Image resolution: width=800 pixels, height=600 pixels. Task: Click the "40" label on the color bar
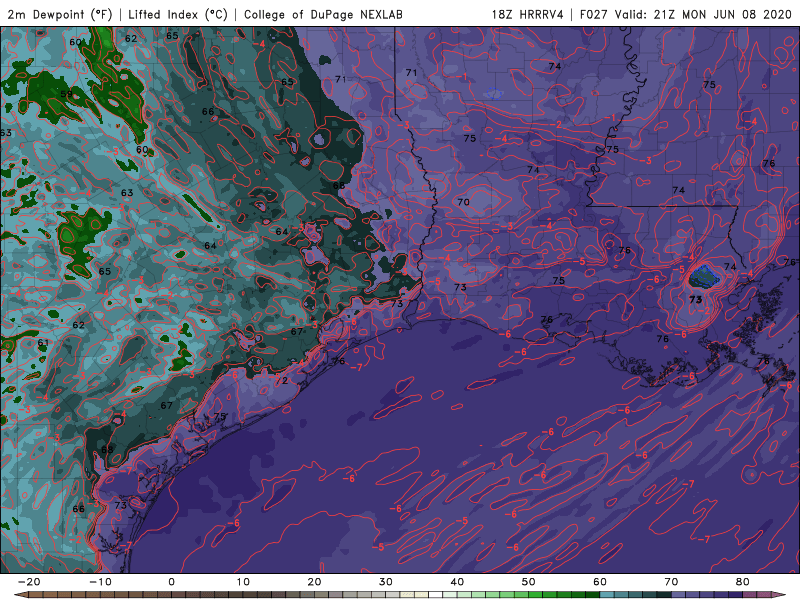[x=457, y=582]
